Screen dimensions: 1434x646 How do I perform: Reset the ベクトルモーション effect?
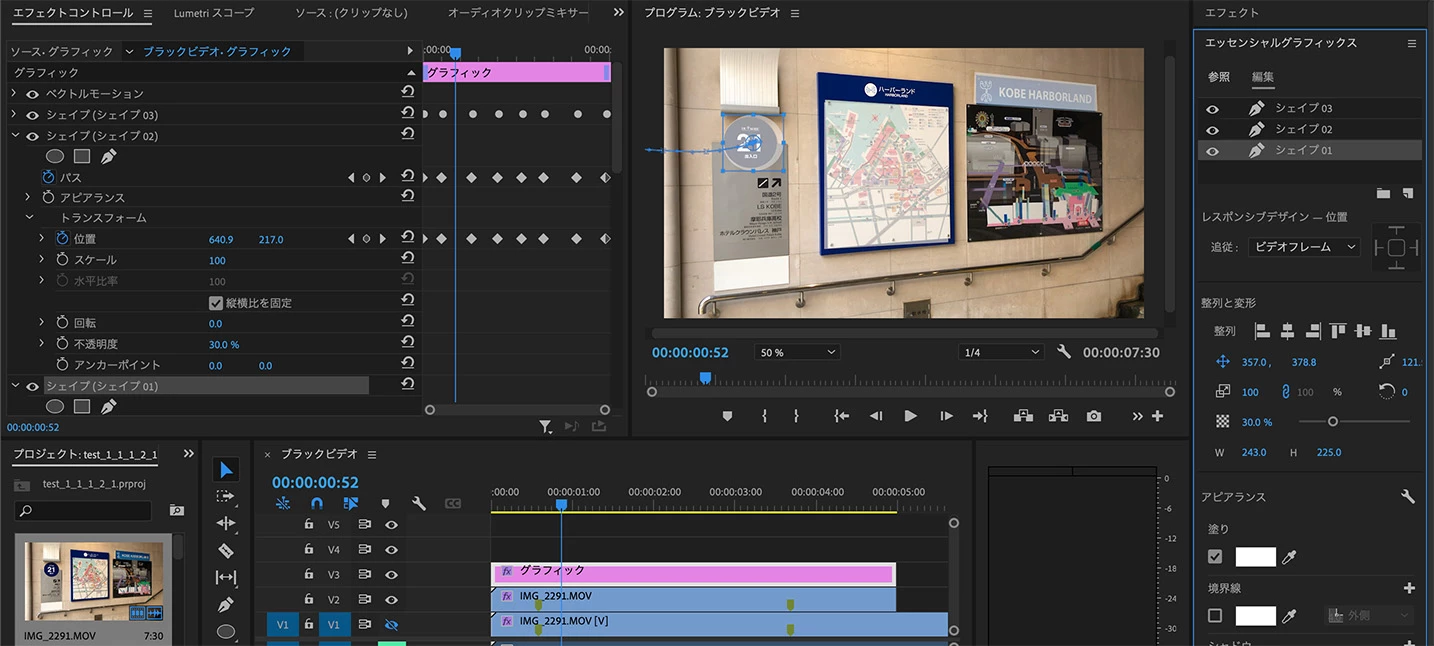click(408, 93)
